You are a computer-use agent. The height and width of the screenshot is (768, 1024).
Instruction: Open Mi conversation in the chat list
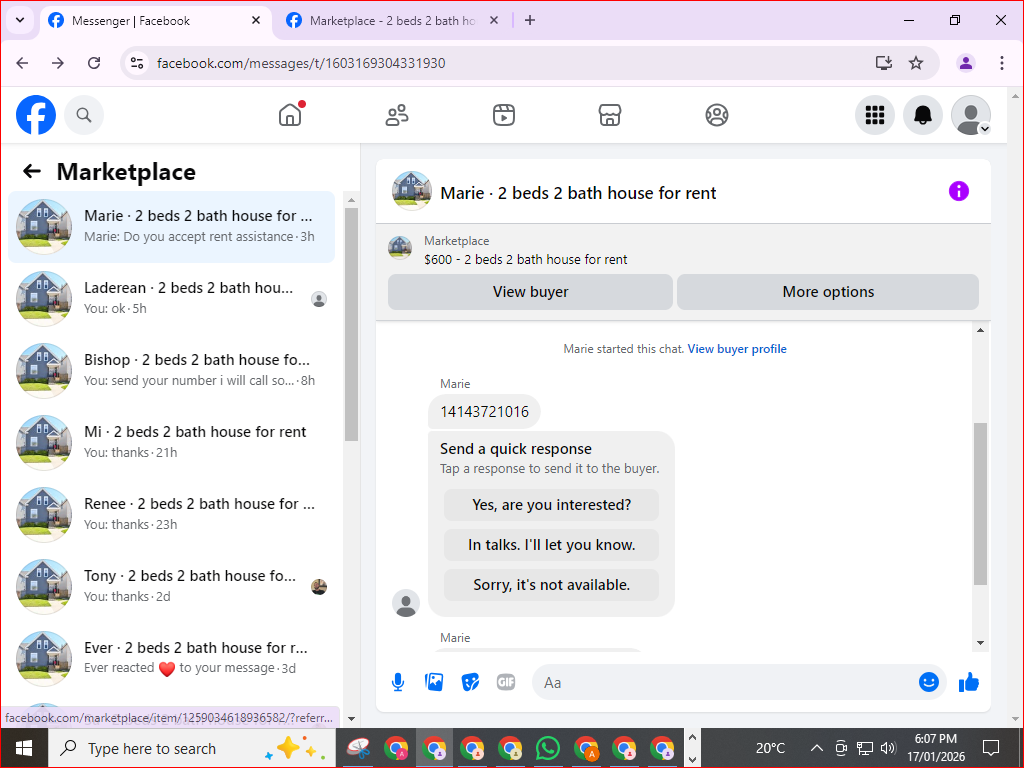pos(172,442)
